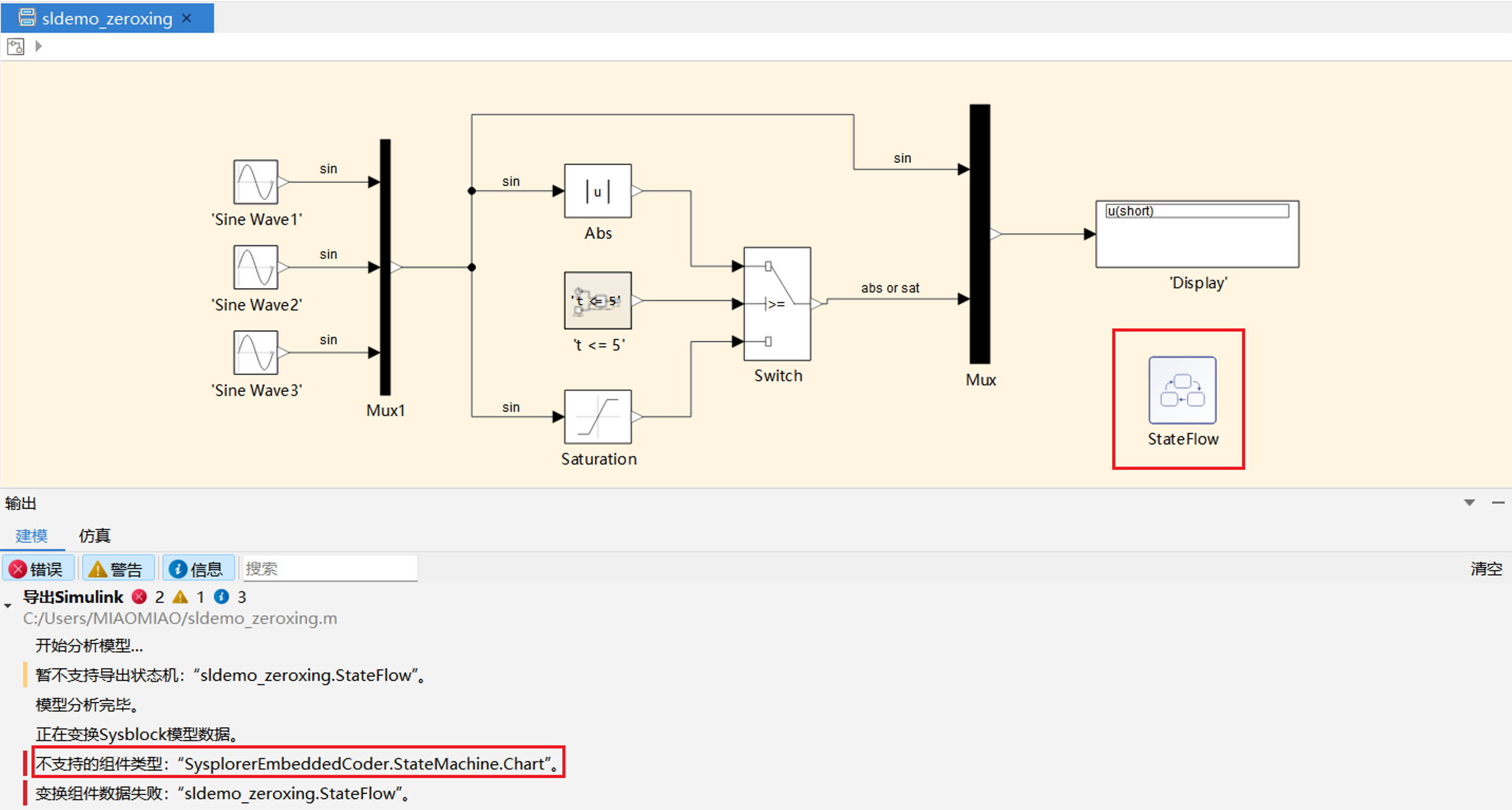Click the breadcrumb arrow next to hierarchy icon

tap(39, 46)
